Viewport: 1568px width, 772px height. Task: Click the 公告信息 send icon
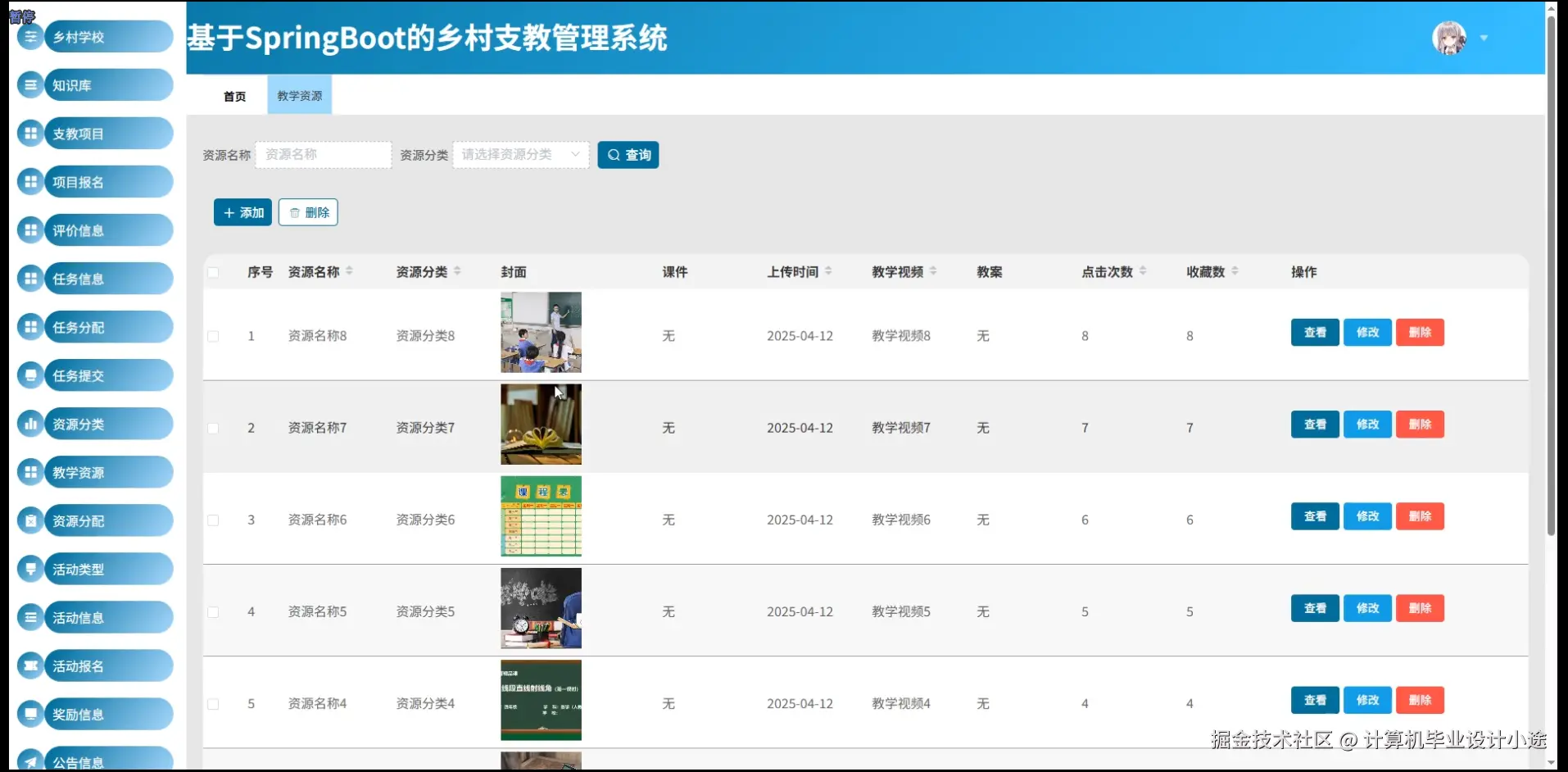30,761
